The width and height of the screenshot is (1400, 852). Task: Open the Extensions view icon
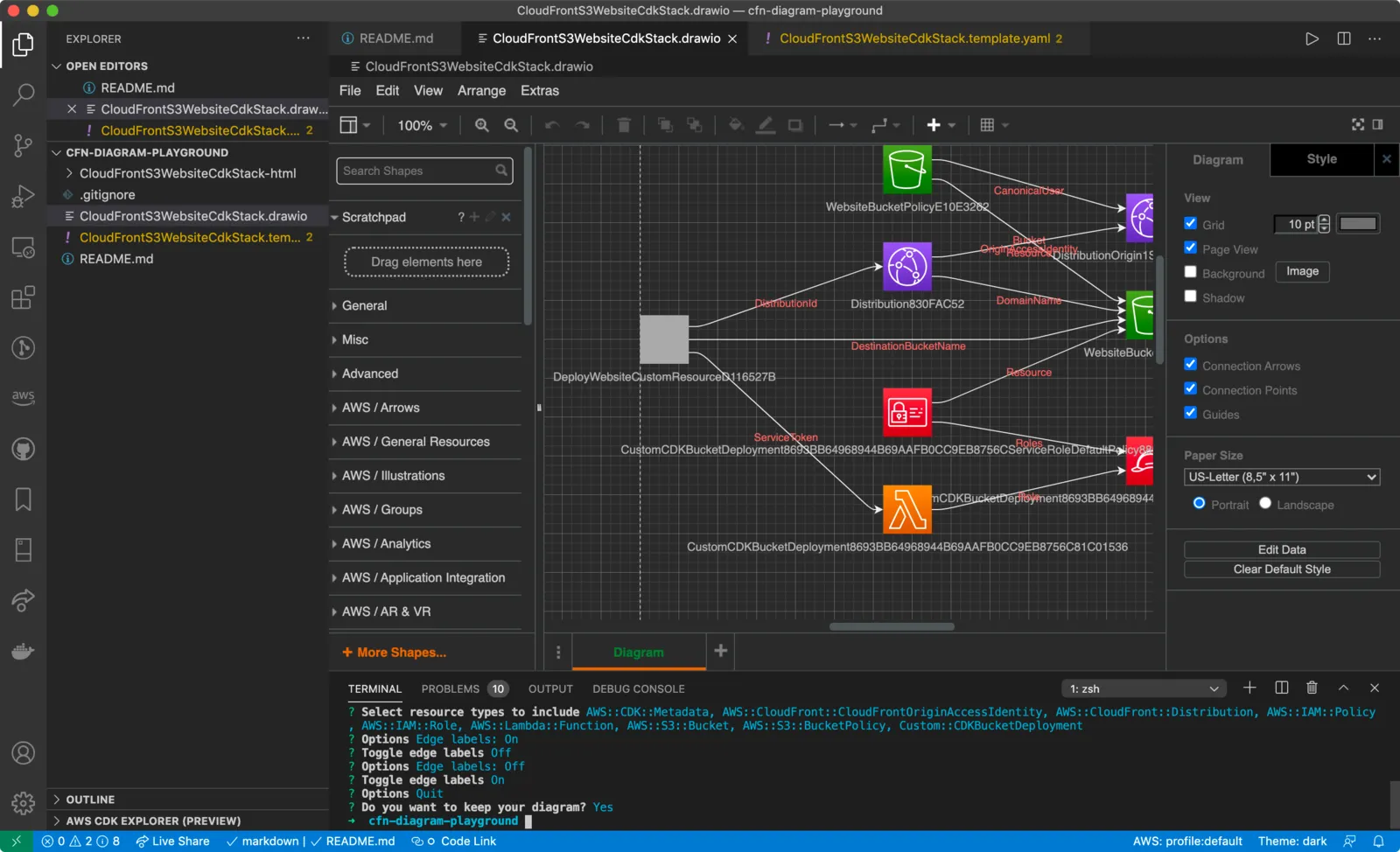(24, 297)
